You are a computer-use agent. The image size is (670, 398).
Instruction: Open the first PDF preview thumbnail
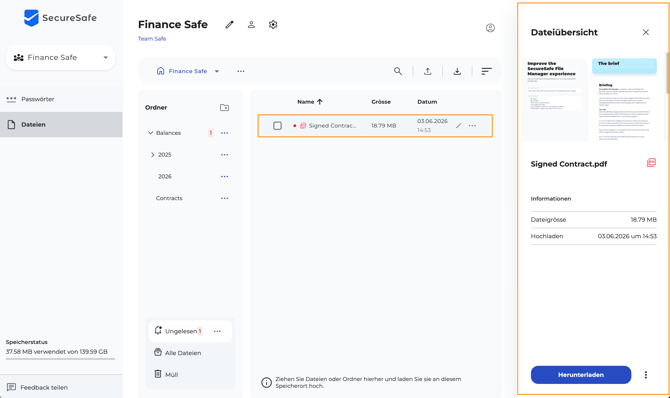[554, 100]
